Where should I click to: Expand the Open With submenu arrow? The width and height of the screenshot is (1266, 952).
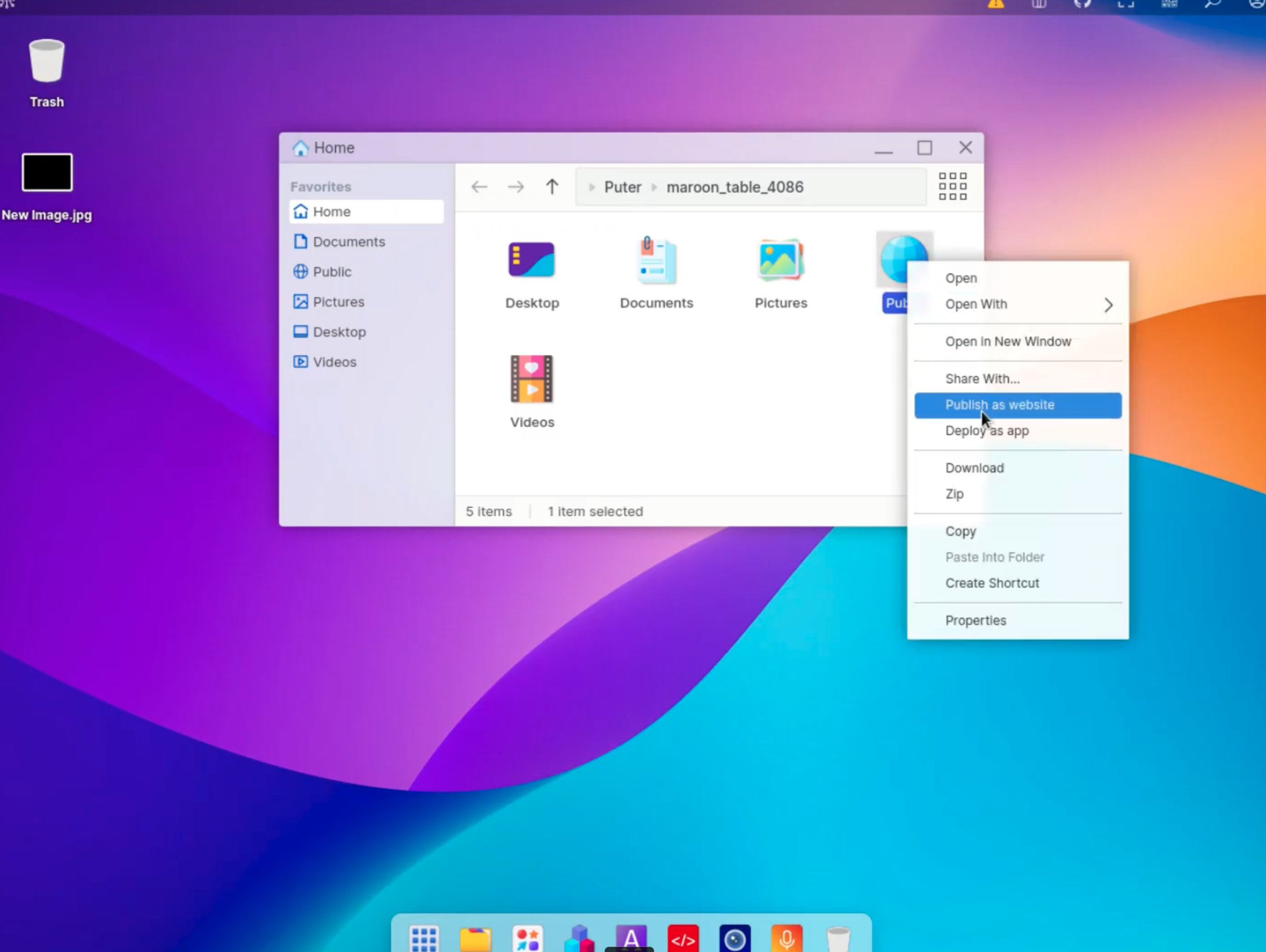(1108, 305)
